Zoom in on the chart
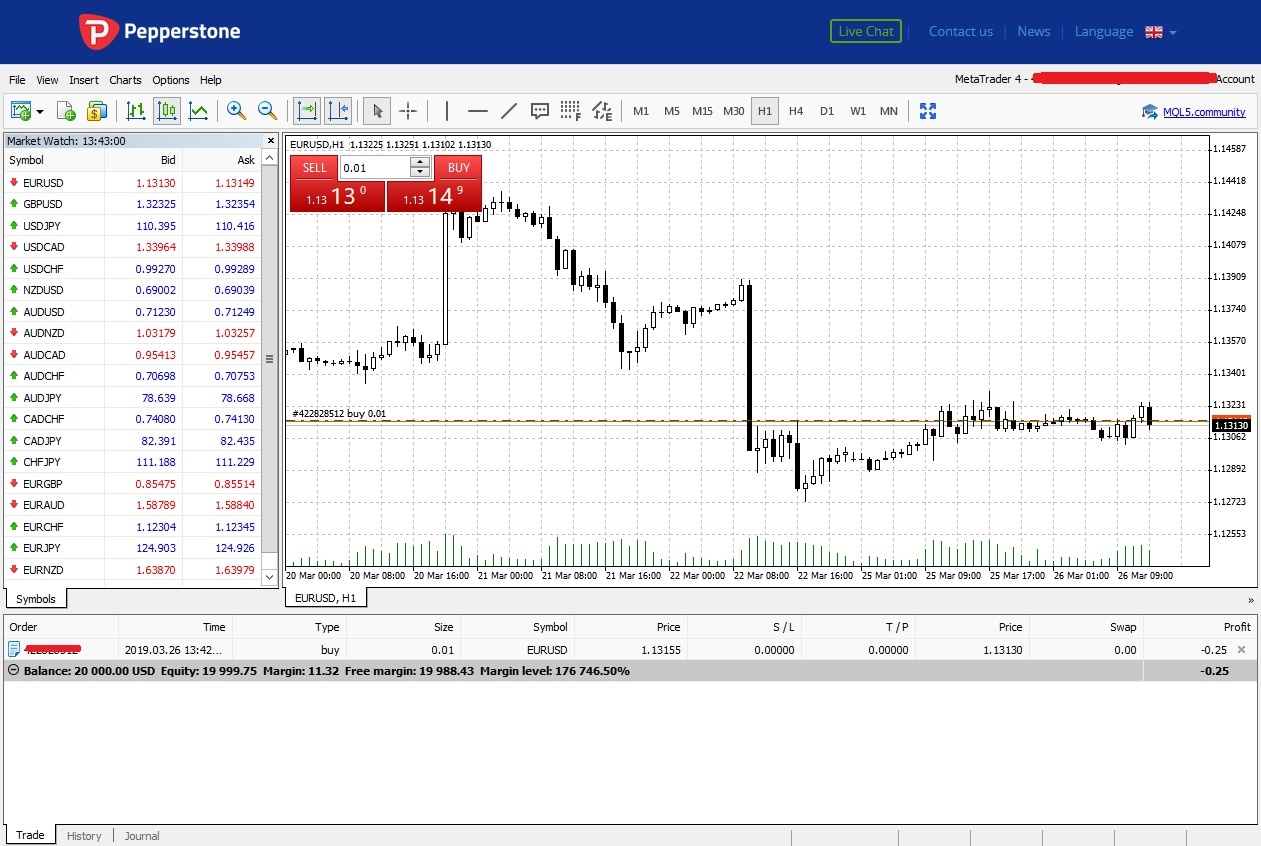This screenshot has height=846, width=1261. pyautogui.click(x=237, y=111)
